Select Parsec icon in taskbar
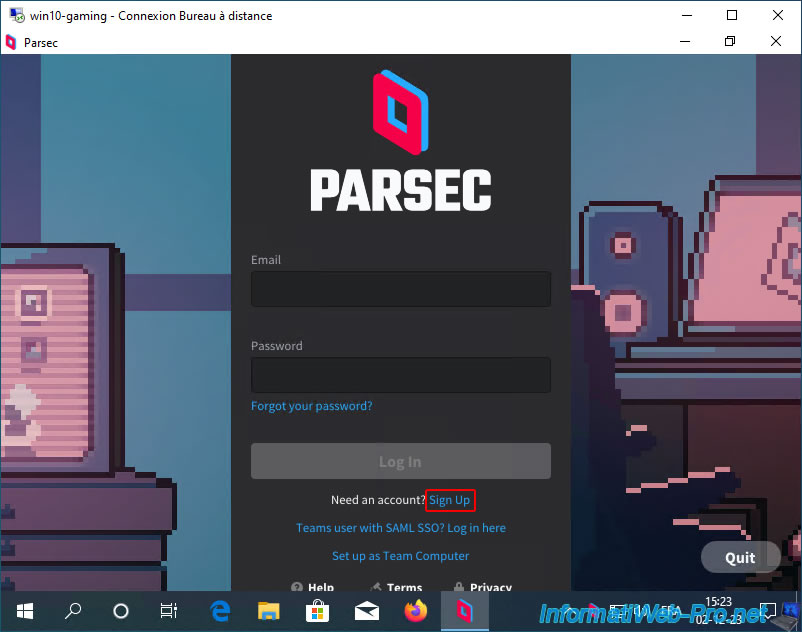 [464, 611]
